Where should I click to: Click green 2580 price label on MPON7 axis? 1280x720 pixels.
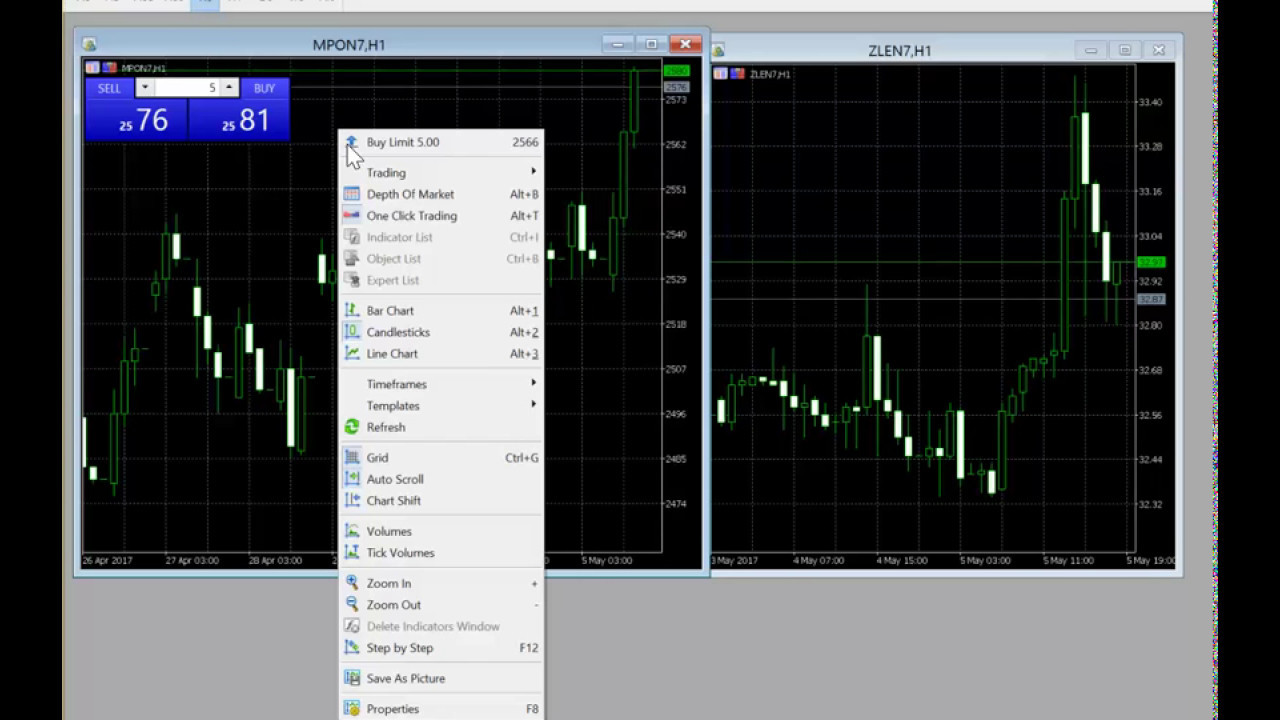pos(676,71)
